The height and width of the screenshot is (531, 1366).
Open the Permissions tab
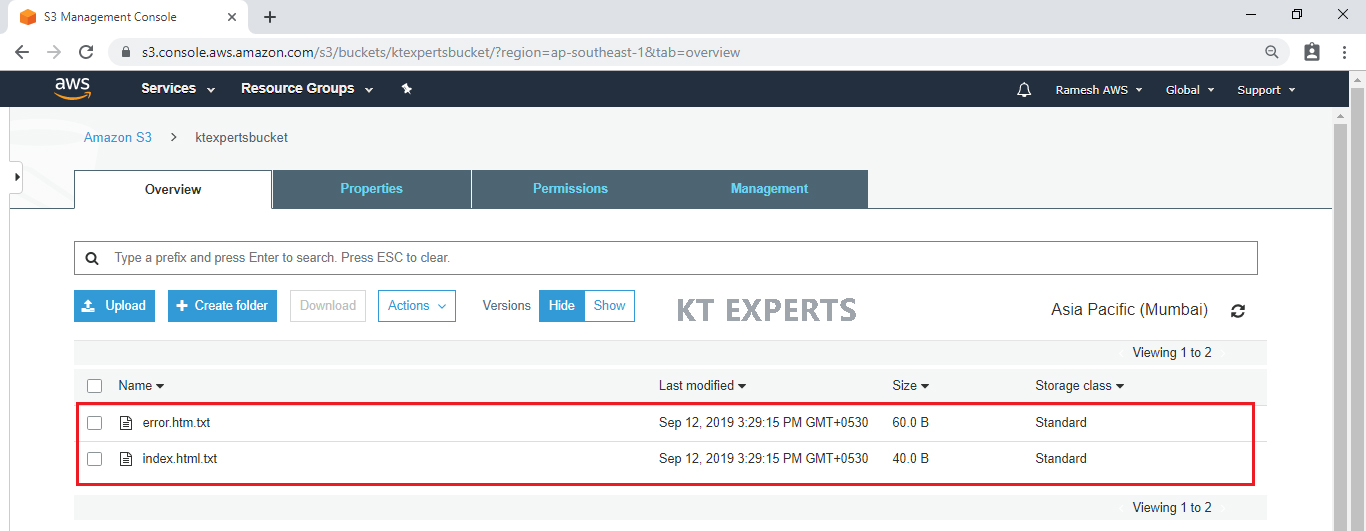[570, 189]
